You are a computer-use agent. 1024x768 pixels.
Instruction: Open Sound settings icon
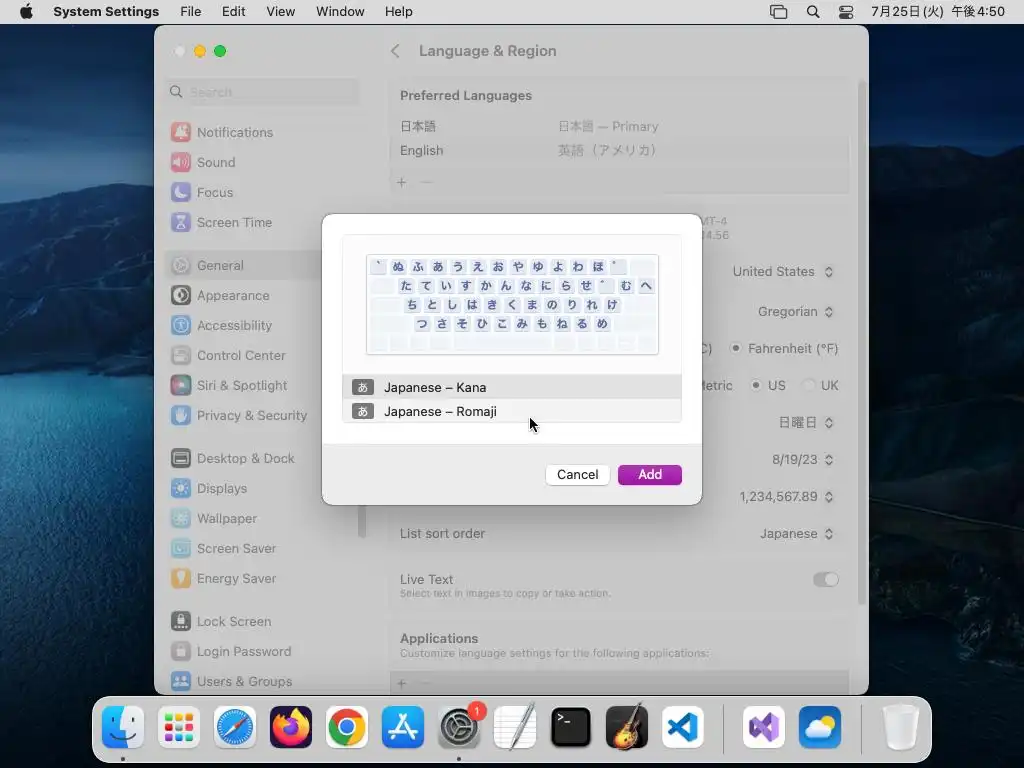[x=181, y=163]
